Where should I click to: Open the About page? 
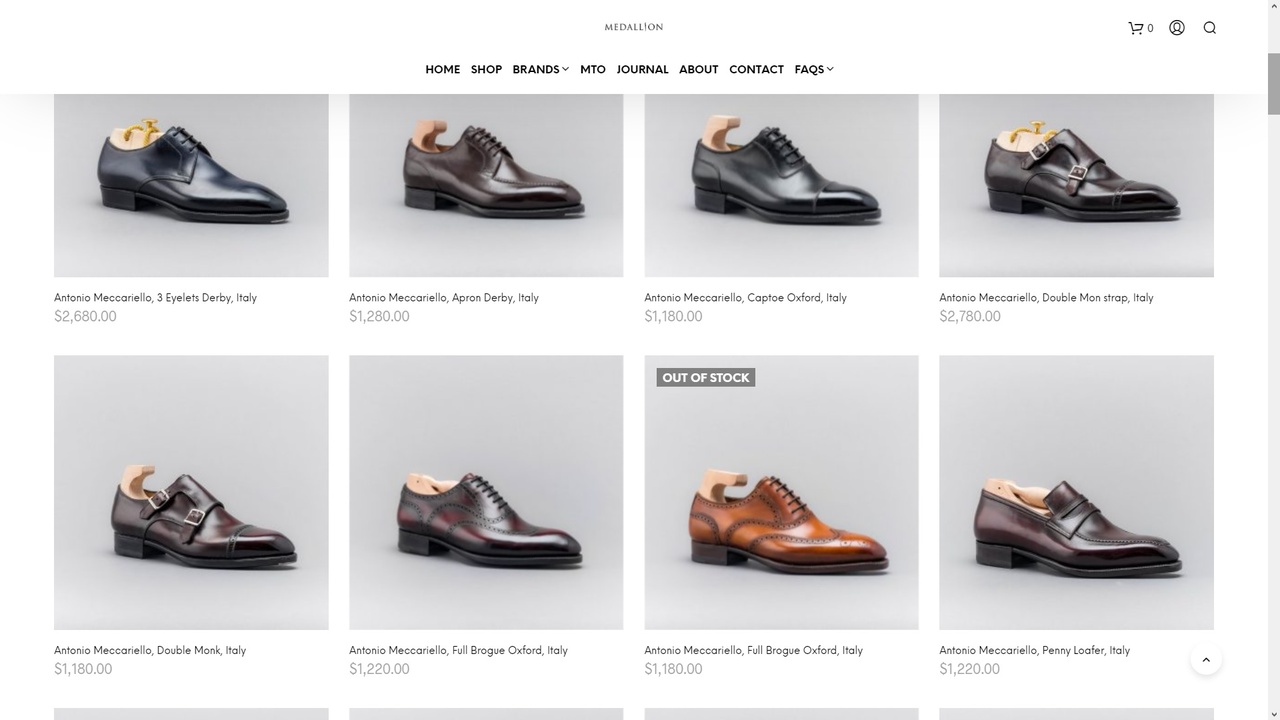click(698, 70)
